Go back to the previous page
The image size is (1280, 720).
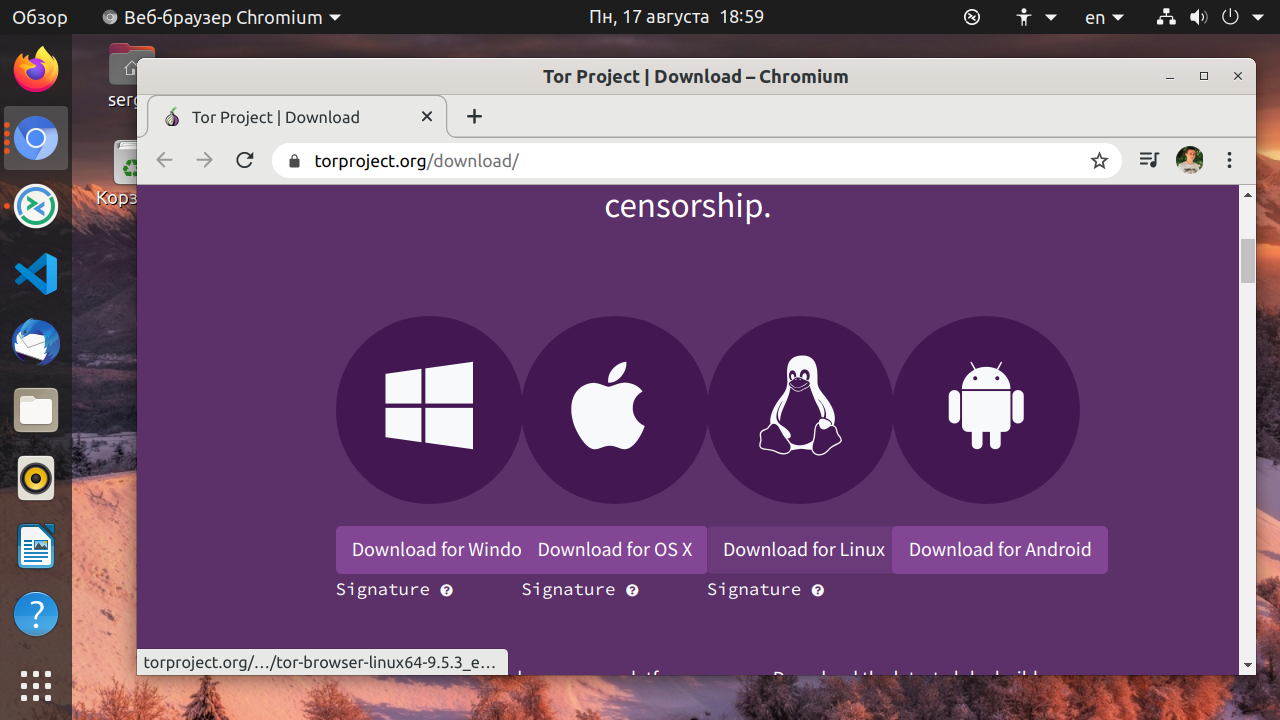(x=165, y=160)
